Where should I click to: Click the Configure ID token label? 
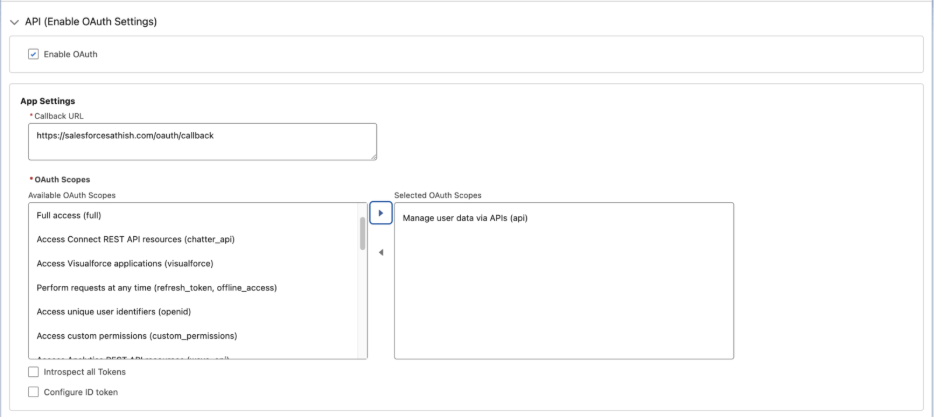(x=80, y=391)
